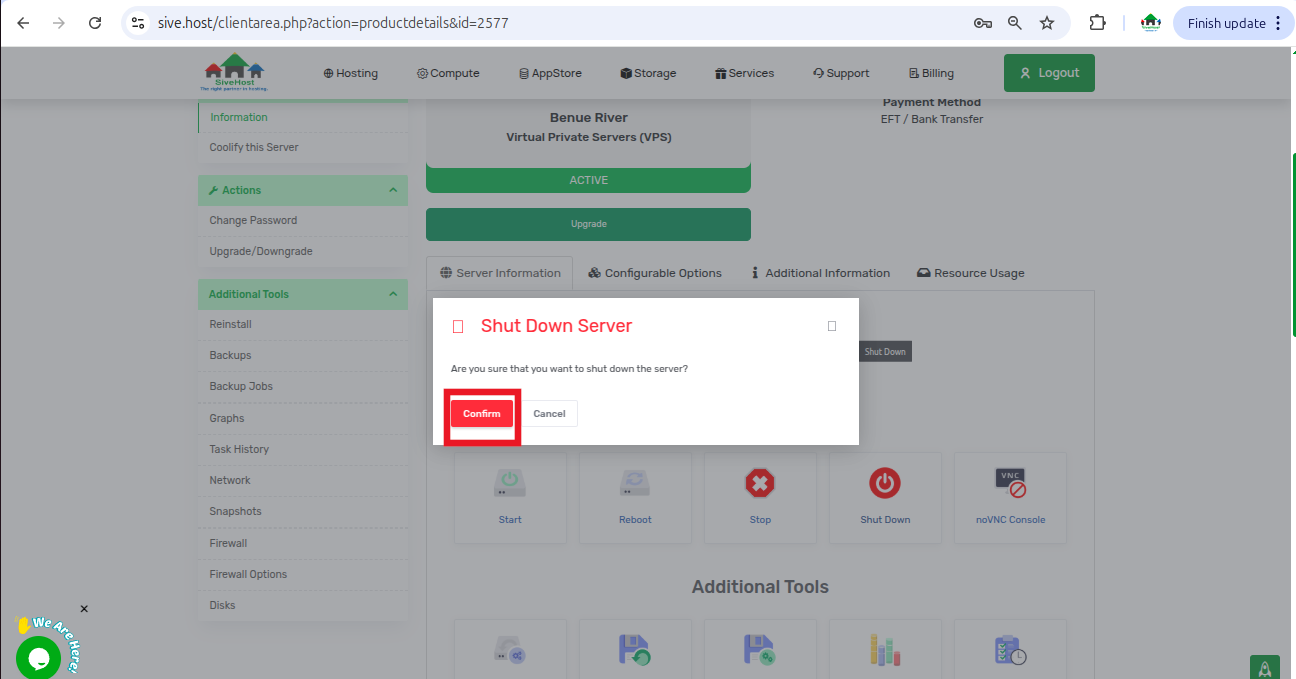The width and height of the screenshot is (1296, 679).
Task: Click the Logout button
Action: click(1049, 73)
